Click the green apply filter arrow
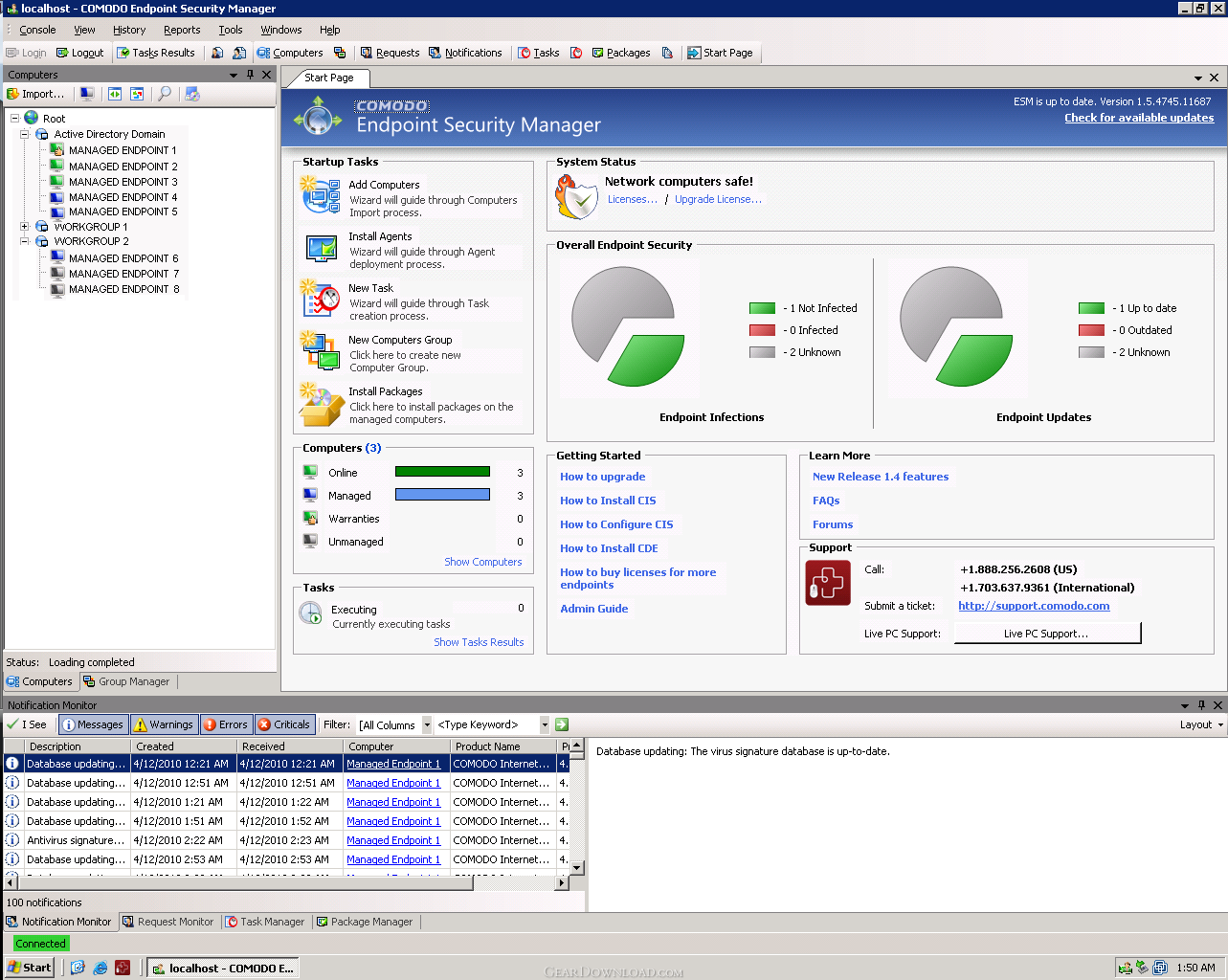1228x980 pixels. (x=562, y=724)
